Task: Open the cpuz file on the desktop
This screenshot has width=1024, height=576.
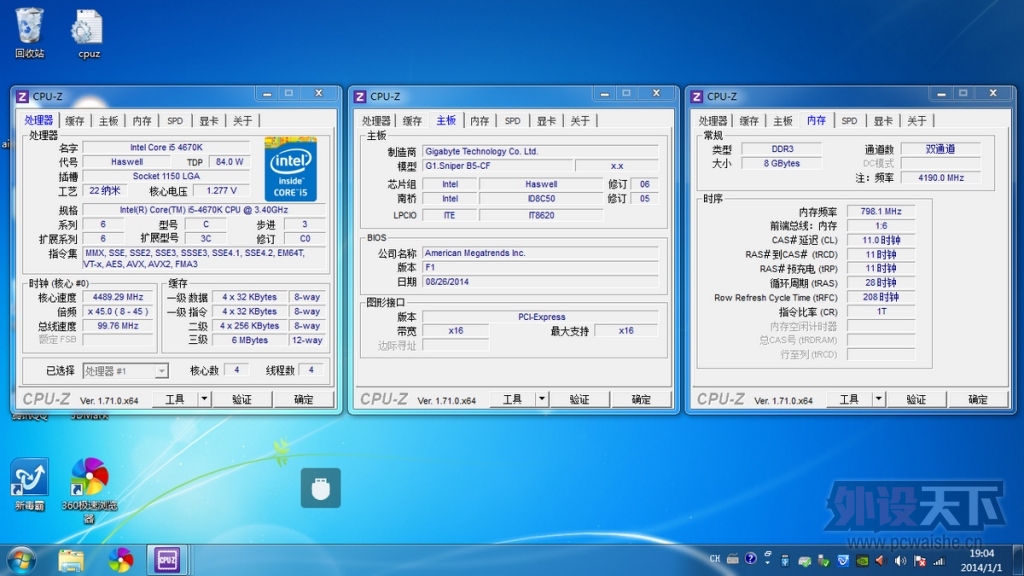Action: pos(88,34)
